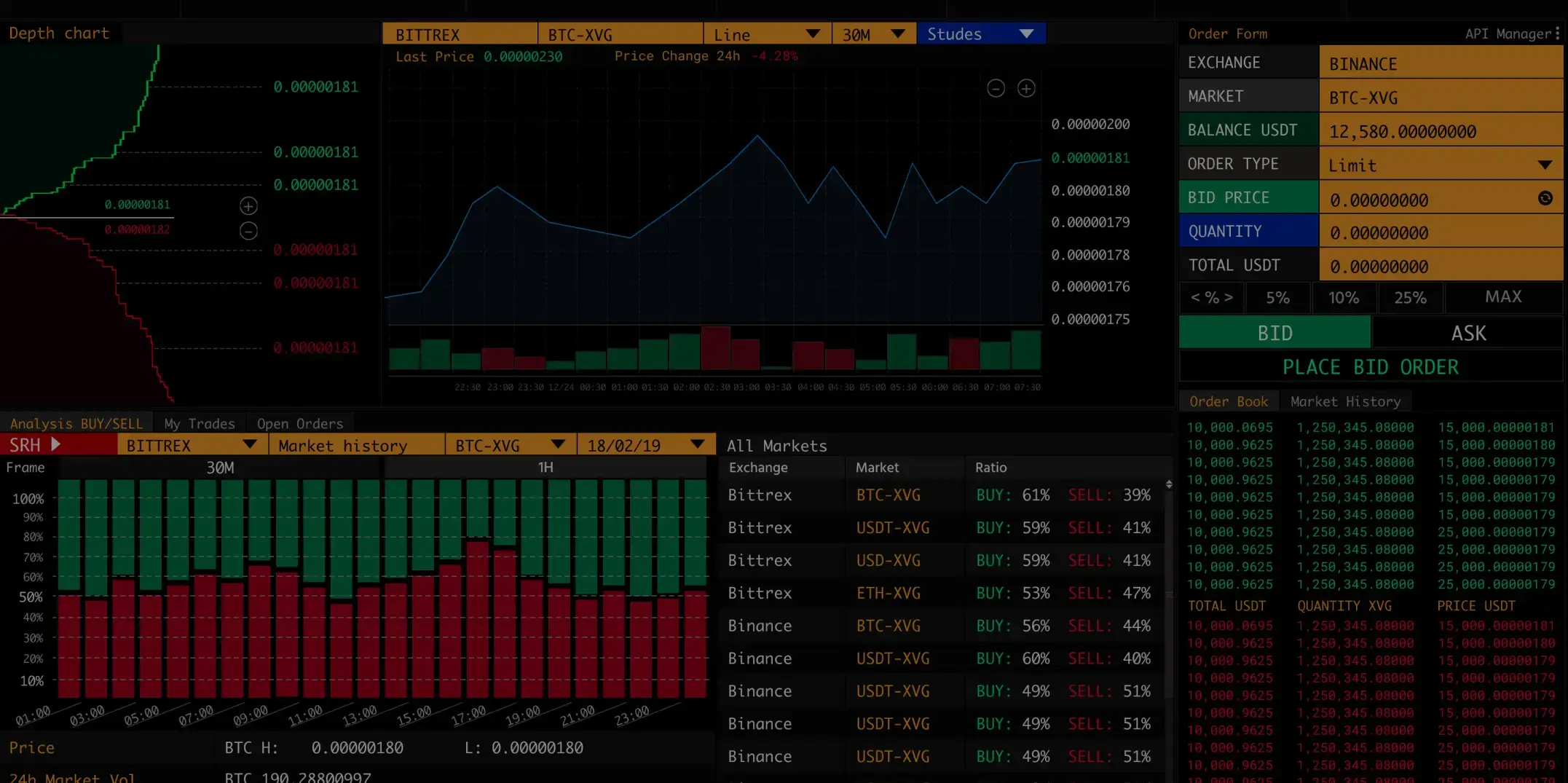Open the BITTREX exchange dropdown in analysis panel
The height and width of the screenshot is (783, 1568).
click(192, 445)
